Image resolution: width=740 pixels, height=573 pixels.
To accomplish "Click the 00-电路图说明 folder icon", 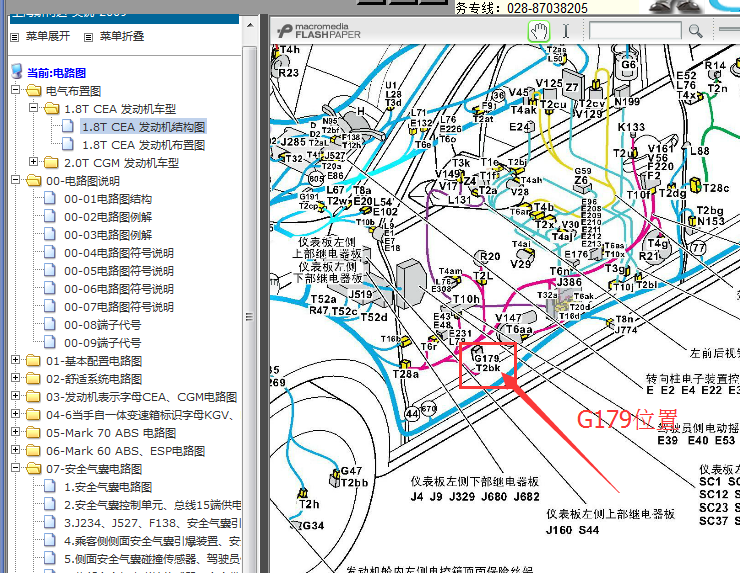I will 33,180.
